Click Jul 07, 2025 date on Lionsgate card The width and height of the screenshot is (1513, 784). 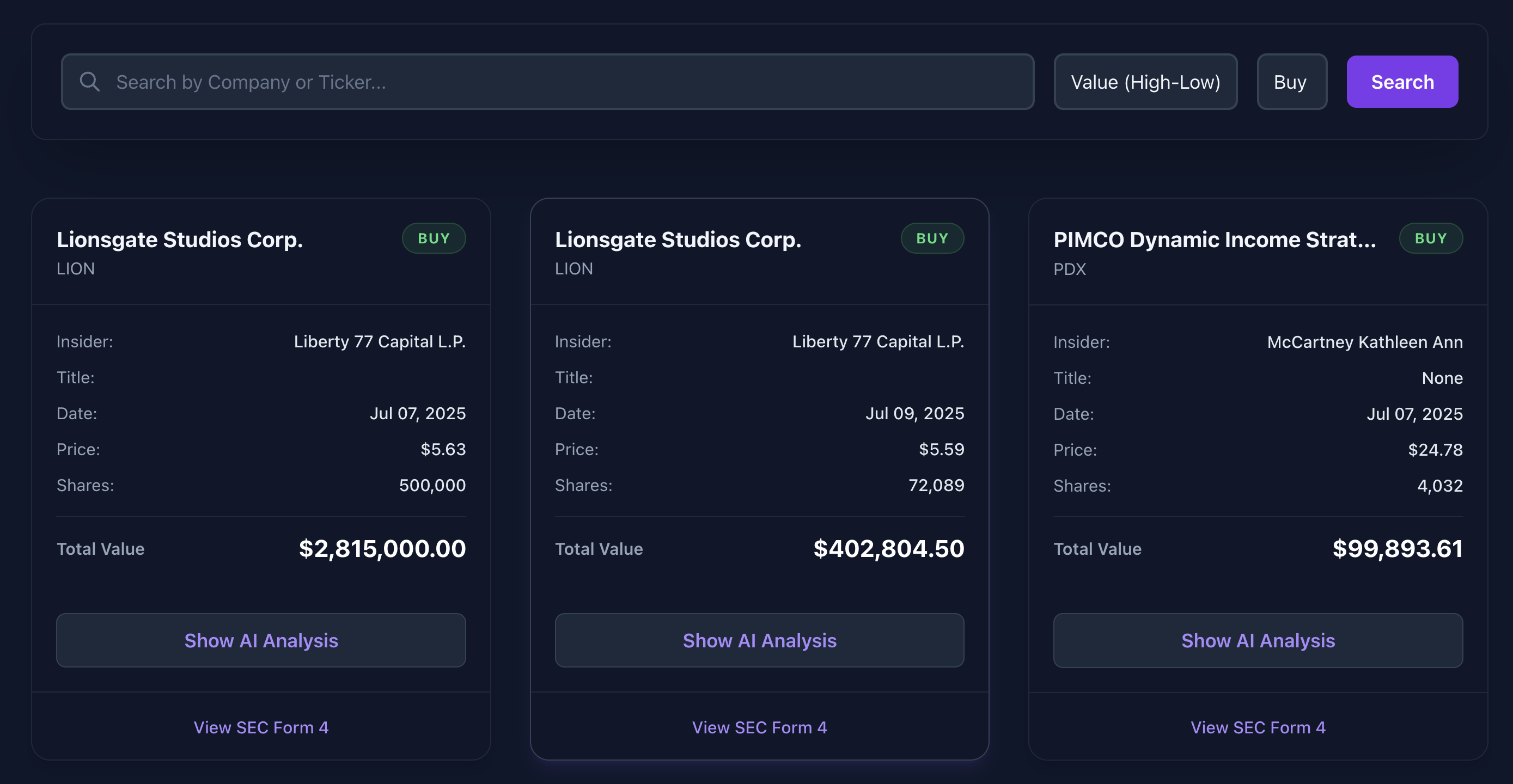click(418, 413)
